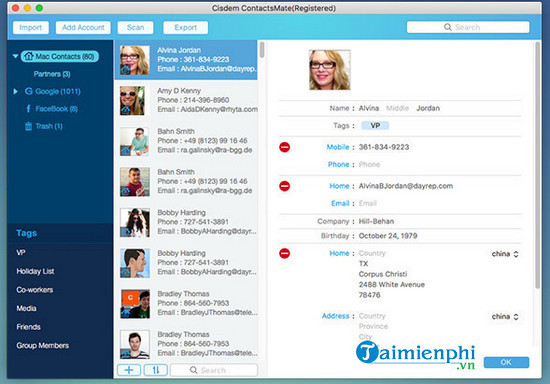Open the Mobile label dropdown
550x384 pixels.
coord(338,147)
